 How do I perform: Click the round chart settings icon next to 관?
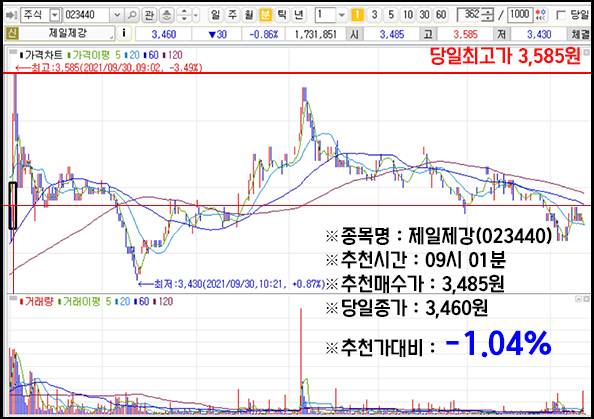click(166, 15)
